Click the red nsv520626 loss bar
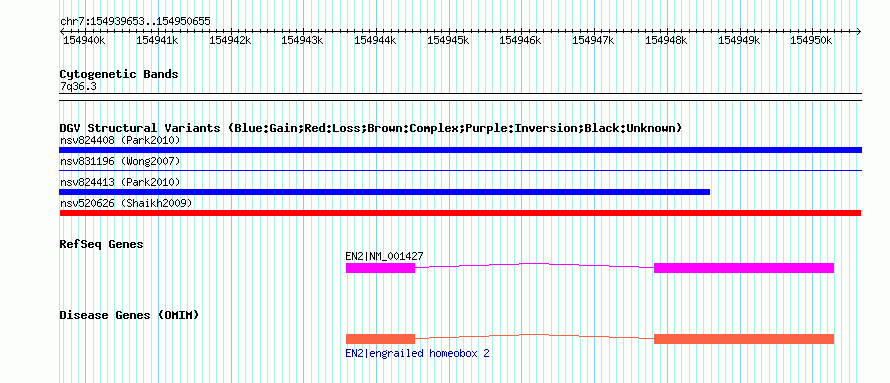Screen dimensions: 890x383 460,213
